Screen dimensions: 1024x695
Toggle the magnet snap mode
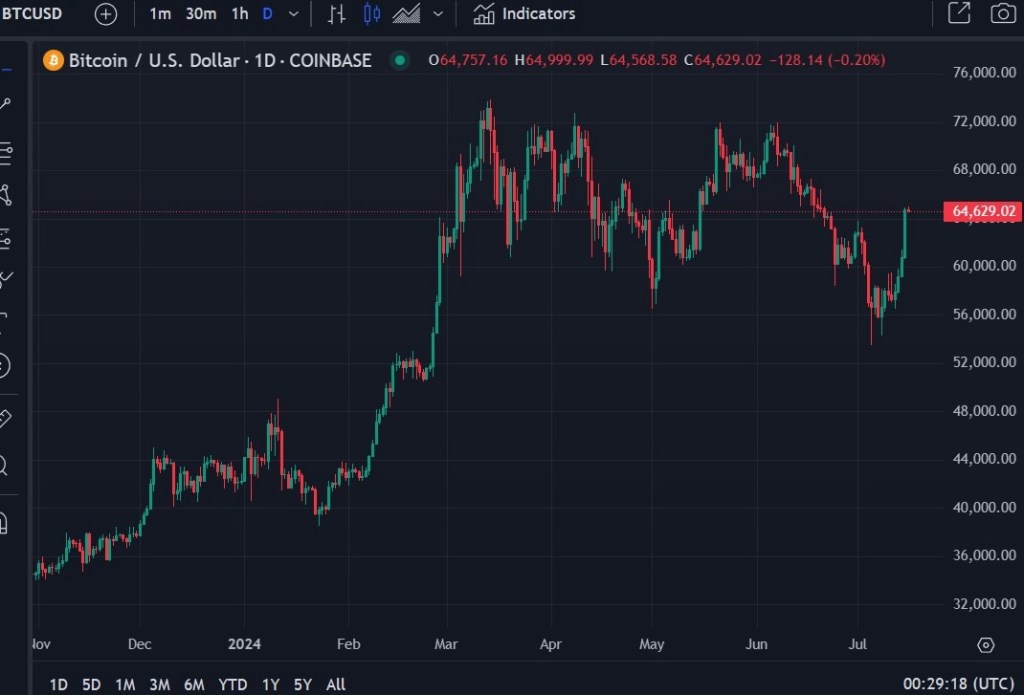[4, 523]
